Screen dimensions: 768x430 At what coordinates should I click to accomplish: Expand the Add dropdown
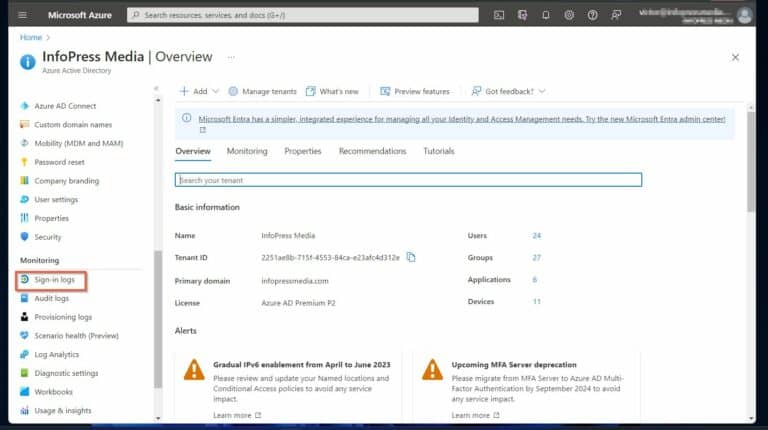[199, 91]
